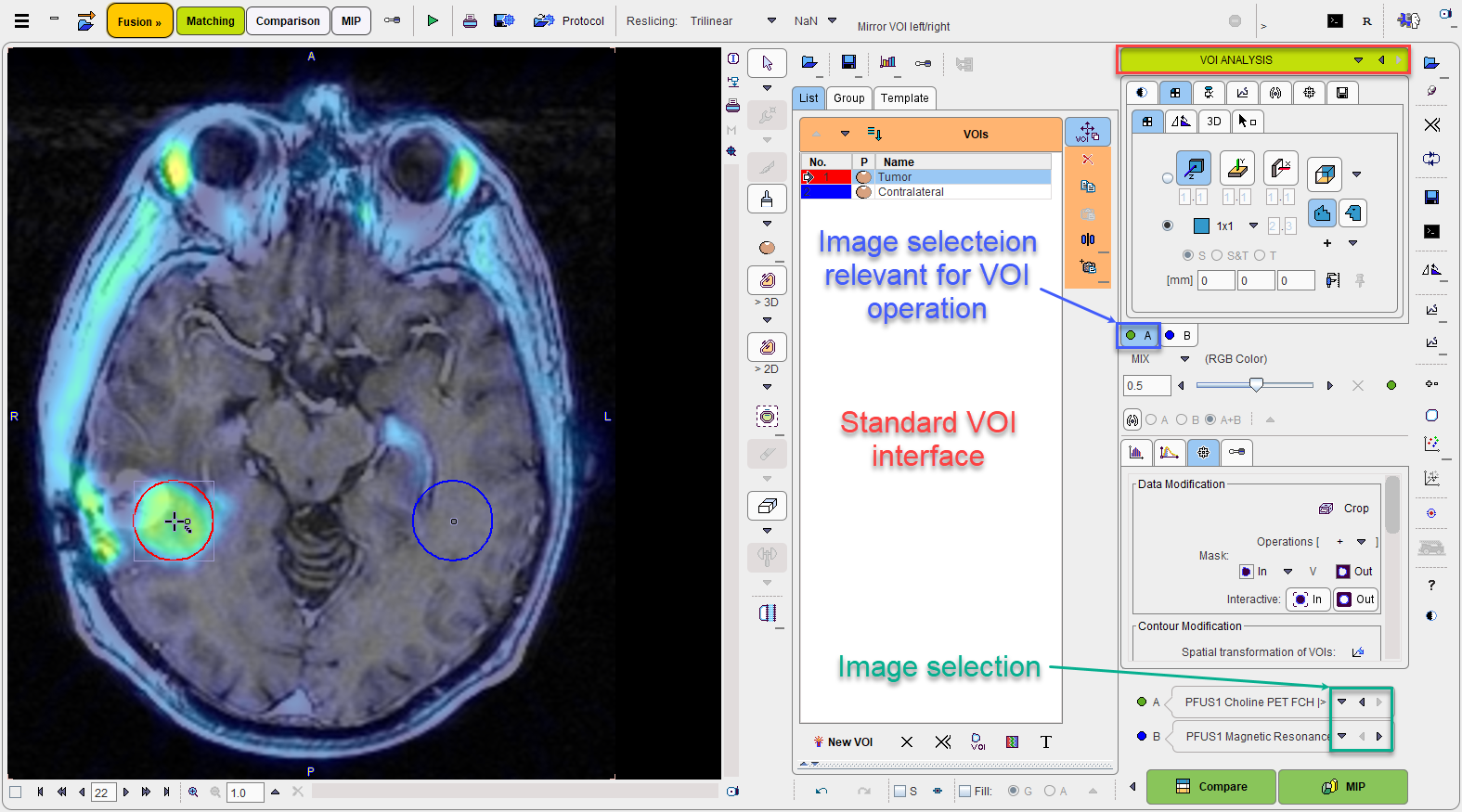The height and width of the screenshot is (812, 1462).
Task: Select the Template tab
Action: click(x=904, y=98)
